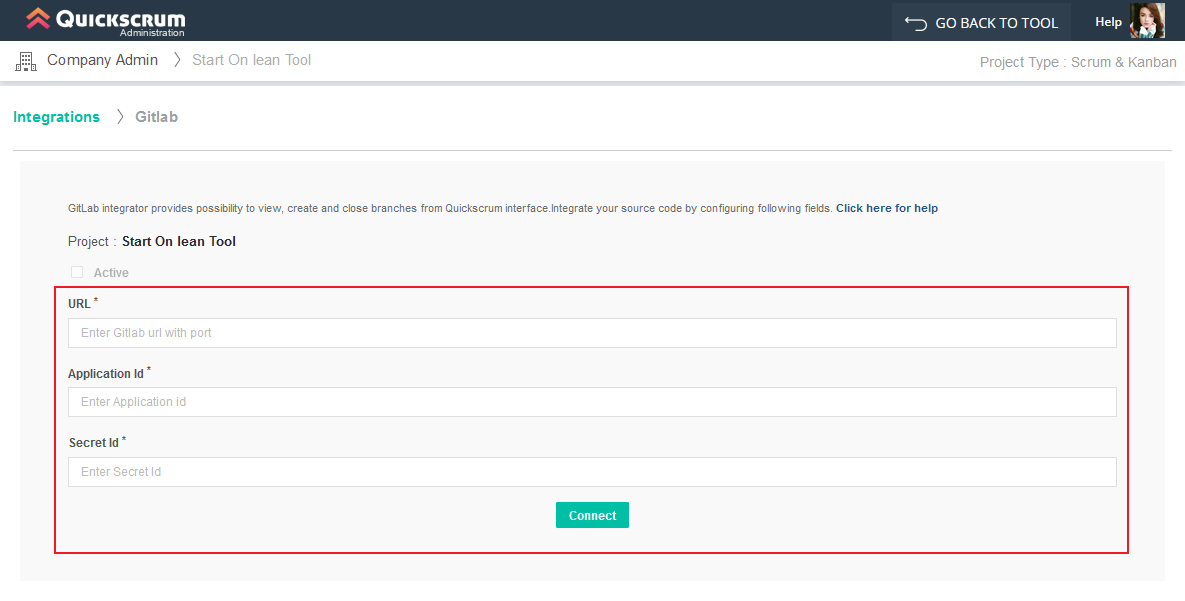The width and height of the screenshot is (1185, 601).
Task: Click the Company Admin building icon
Action: pos(26,61)
